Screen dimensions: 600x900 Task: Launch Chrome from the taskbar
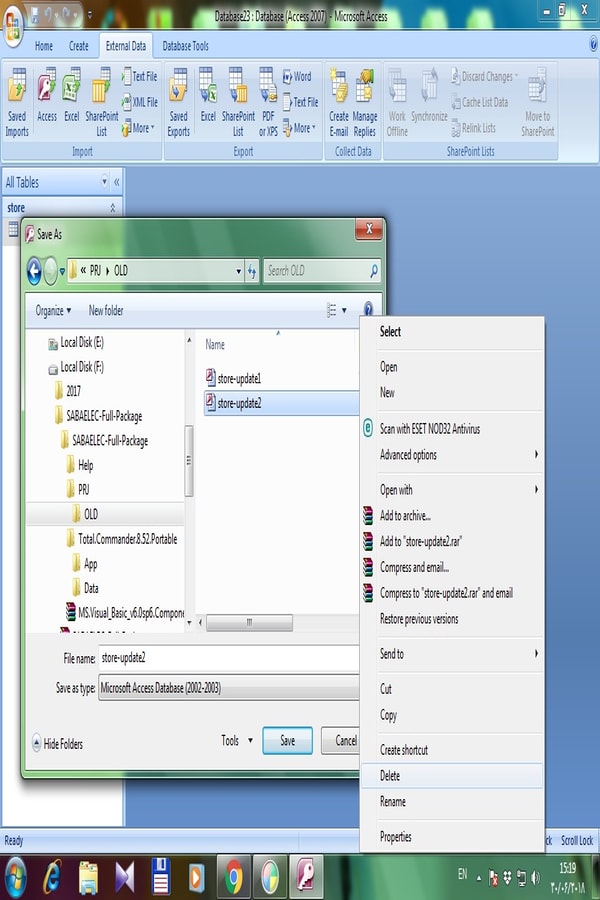click(x=234, y=876)
